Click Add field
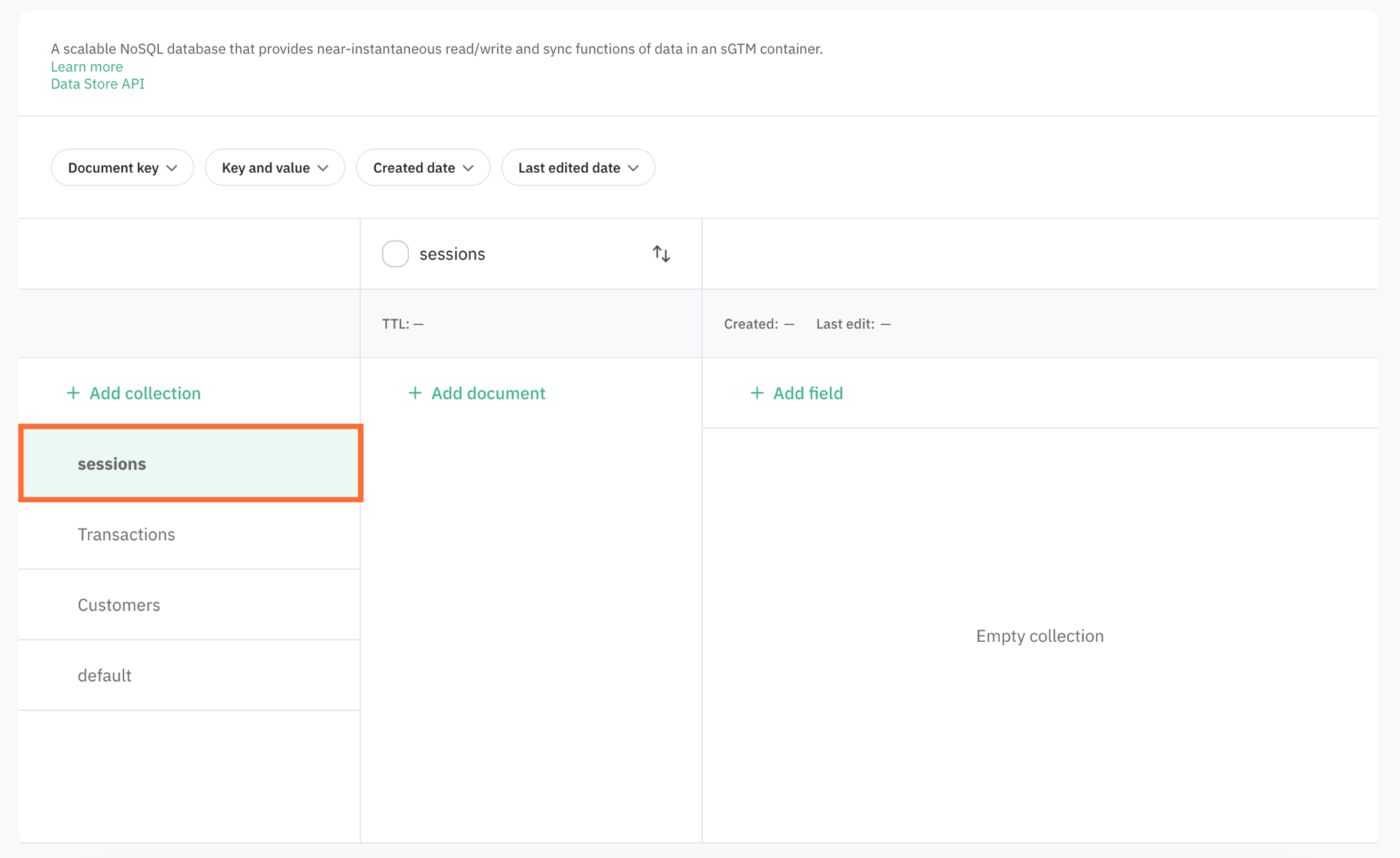 tap(796, 393)
